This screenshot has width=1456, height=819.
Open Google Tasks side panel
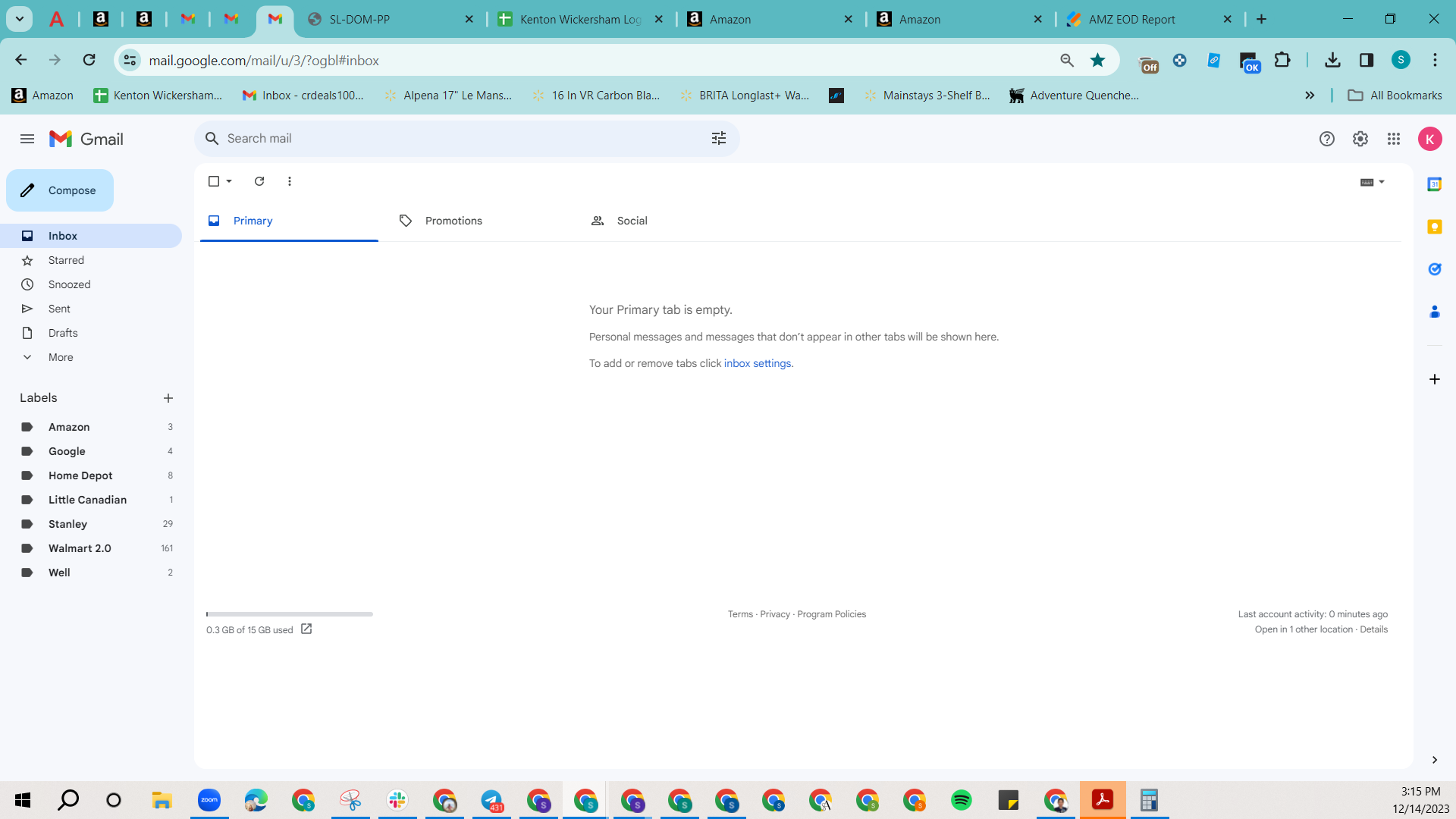tap(1435, 269)
